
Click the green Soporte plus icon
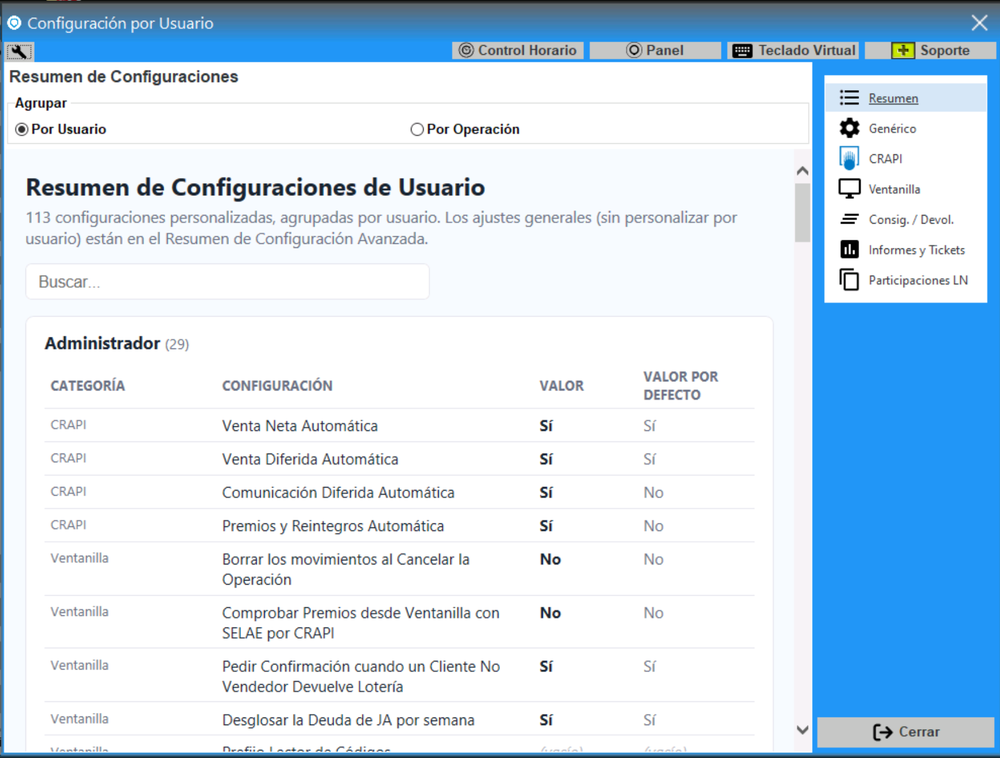tap(903, 50)
